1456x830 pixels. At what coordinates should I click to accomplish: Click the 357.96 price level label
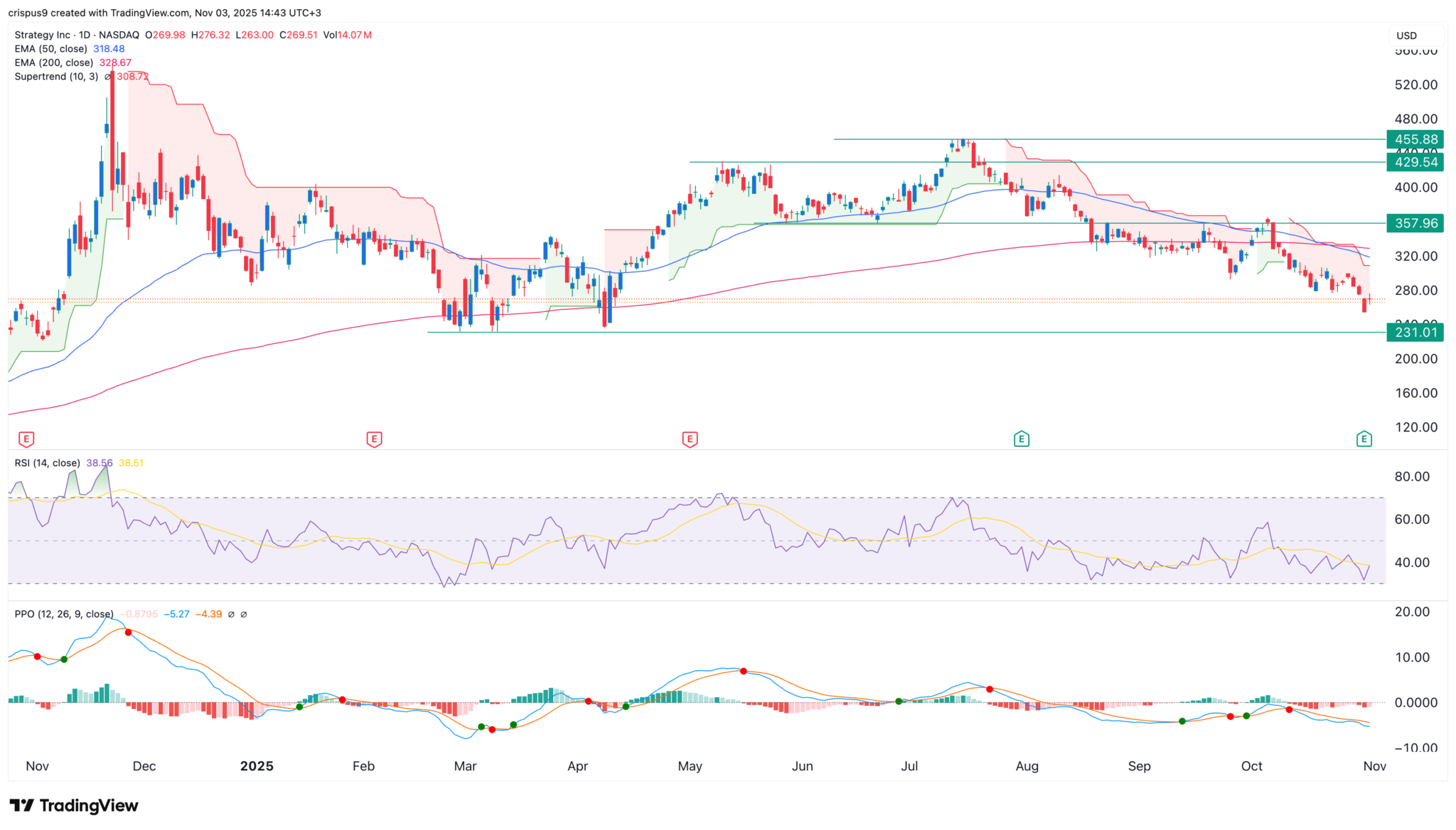pyautogui.click(x=1415, y=223)
